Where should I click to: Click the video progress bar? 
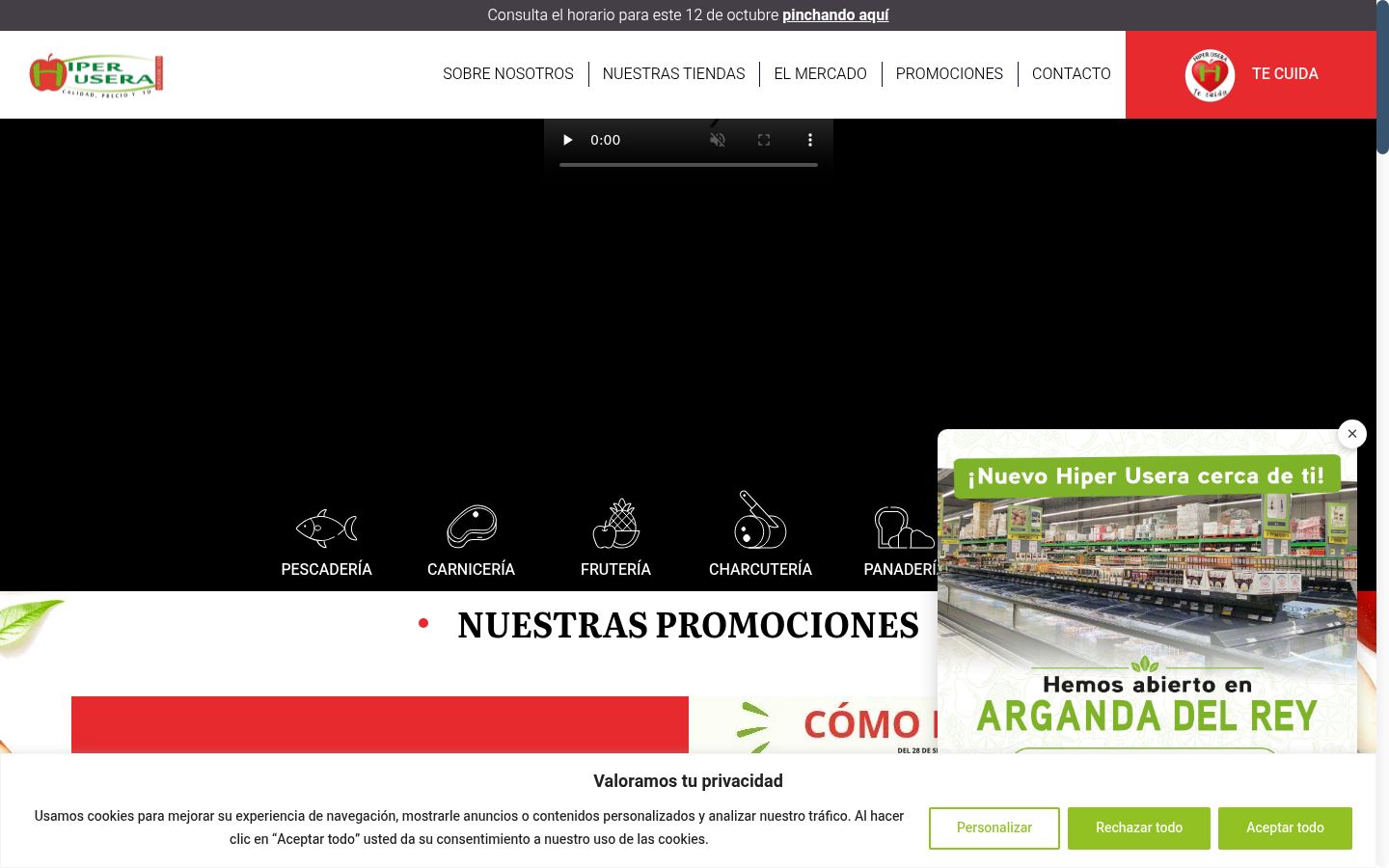click(689, 165)
